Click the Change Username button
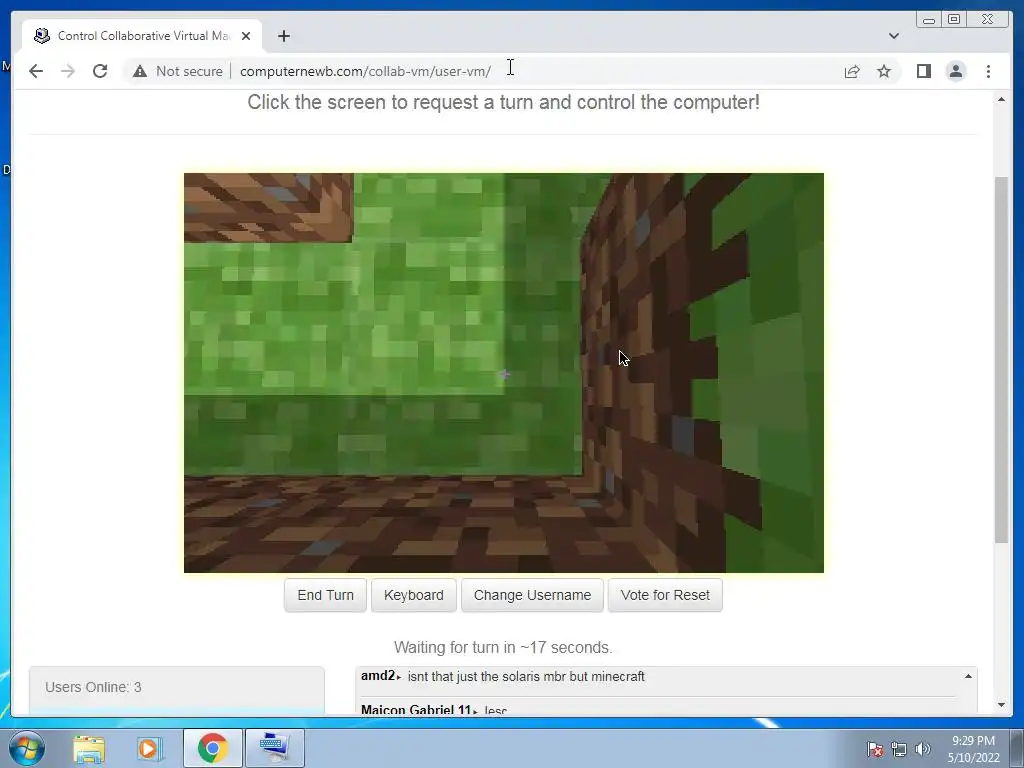 click(x=532, y=595)
